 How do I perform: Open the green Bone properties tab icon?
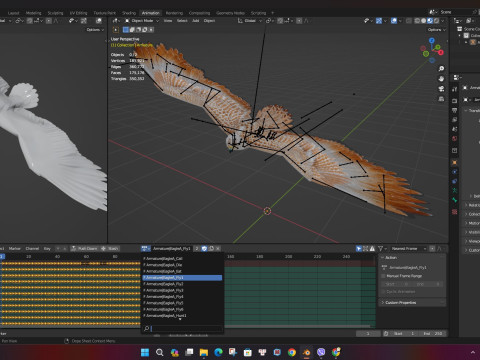click(x=455, y=200)
